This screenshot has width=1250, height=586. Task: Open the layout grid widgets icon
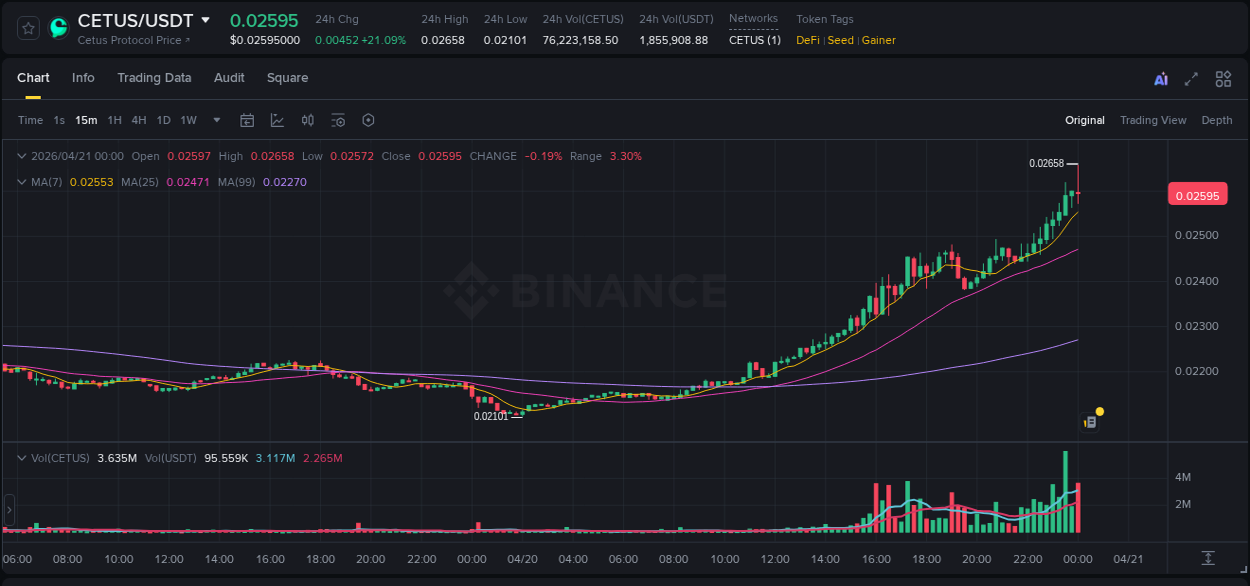point(1223,79)
